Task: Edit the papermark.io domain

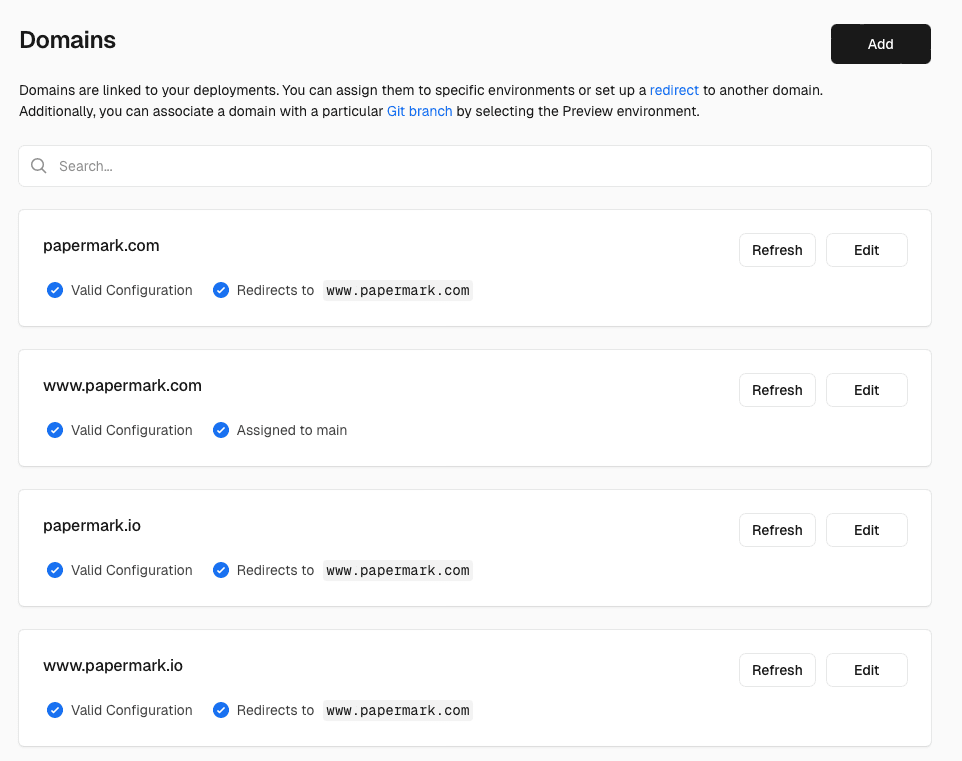Action: (866, 530)
